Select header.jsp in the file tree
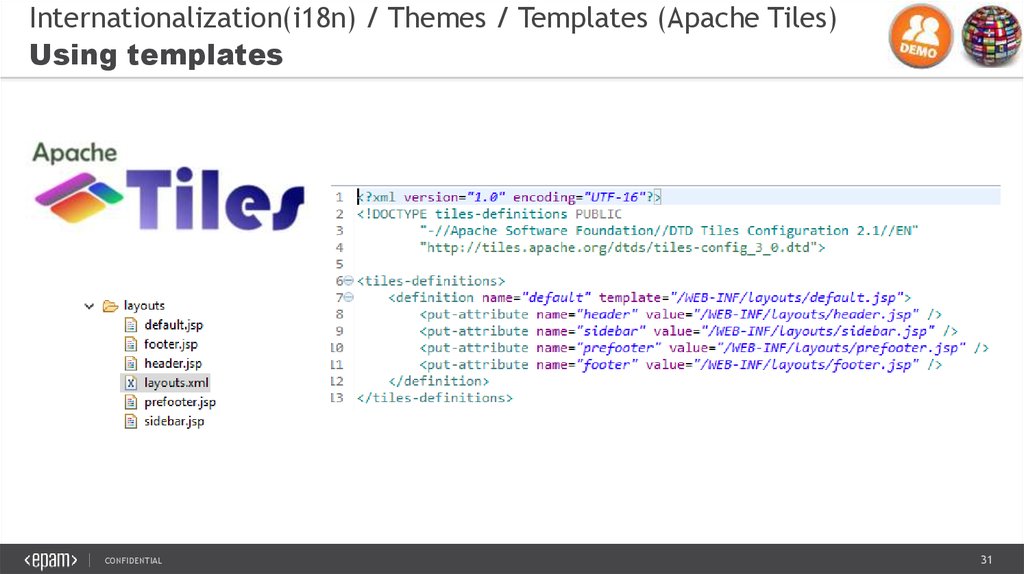Image resolution: width=1024 pixels, height=574 pixels. [172, 363]
